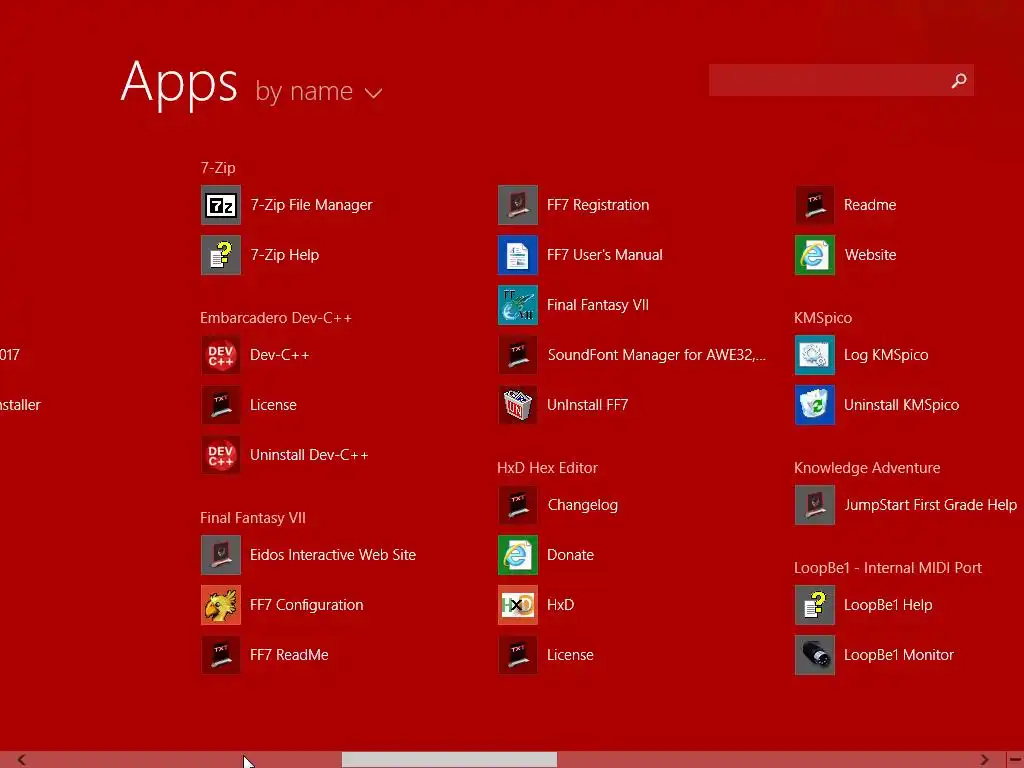The height and width of the screenshot is (768, 1024).
Task: Open the 7-Zip Help icon
Action: (x=221, y=255)
